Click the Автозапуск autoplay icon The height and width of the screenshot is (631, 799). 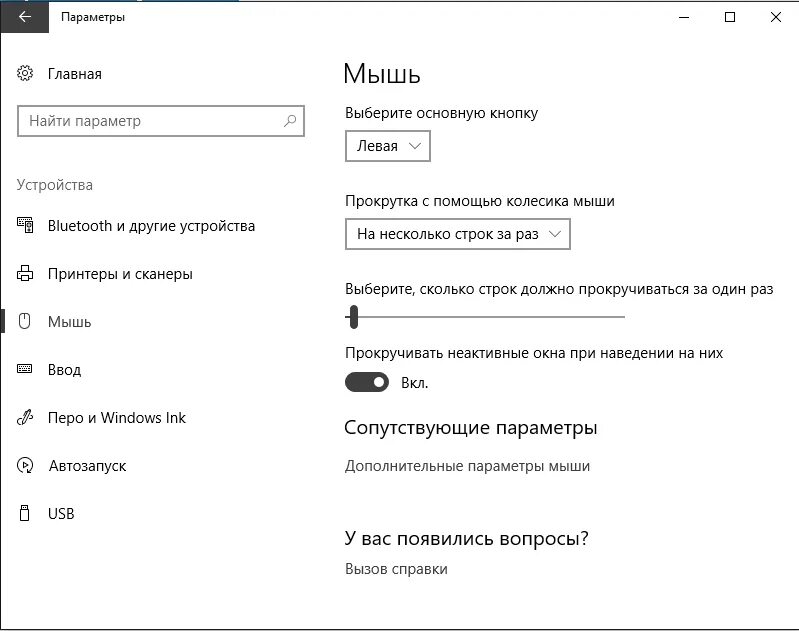coord(24,465)
